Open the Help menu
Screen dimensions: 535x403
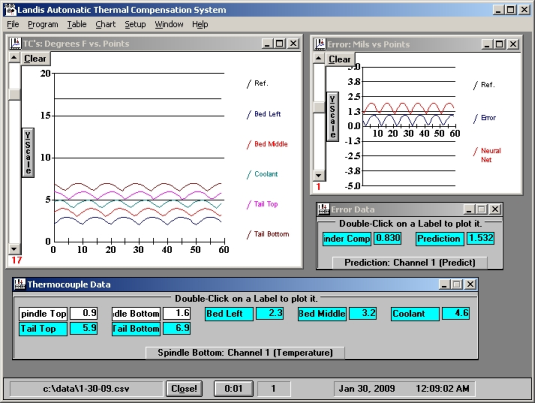click(x=200, y=24)
